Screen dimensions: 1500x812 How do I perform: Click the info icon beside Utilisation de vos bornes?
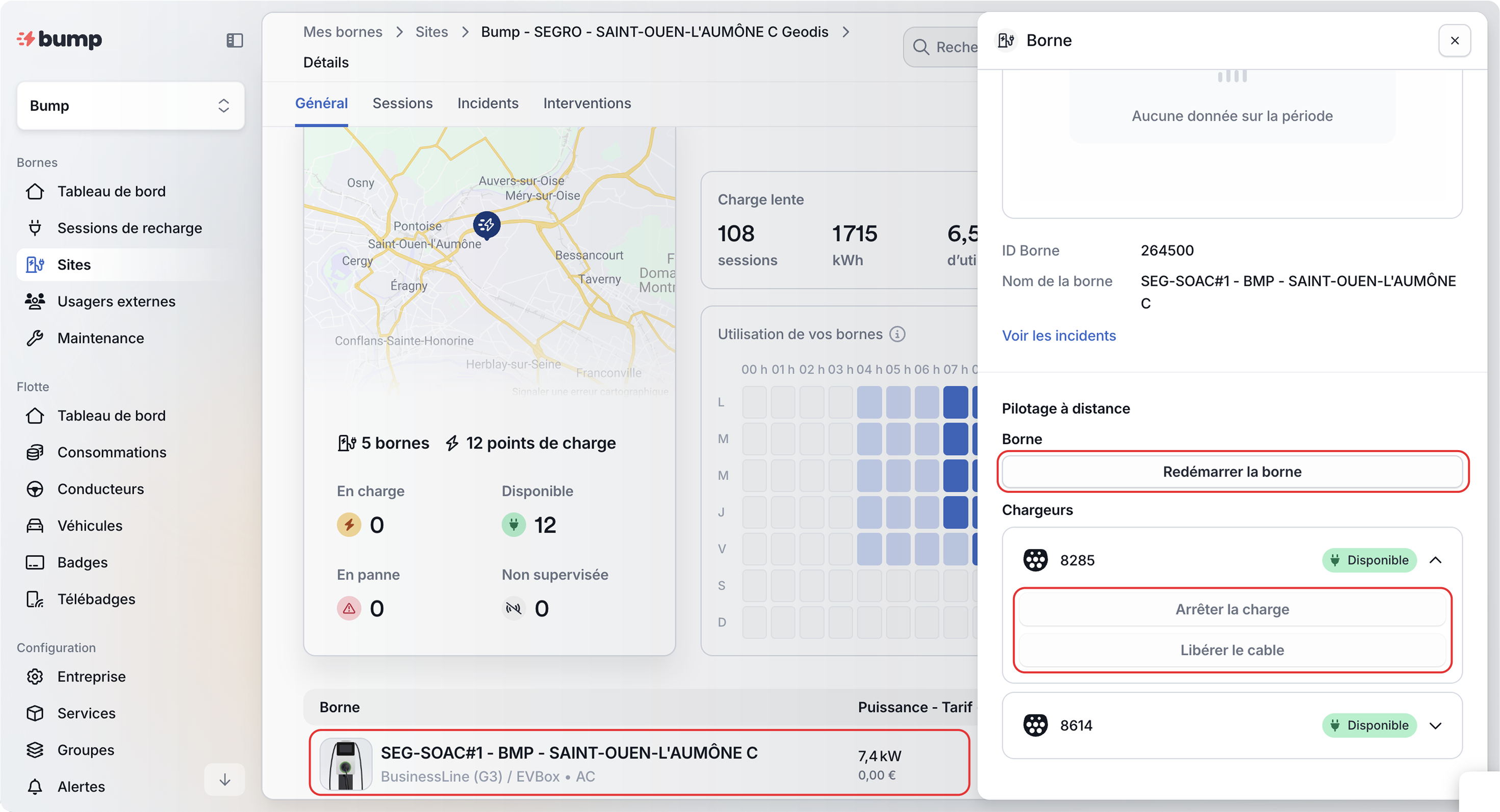click(897, 334)
